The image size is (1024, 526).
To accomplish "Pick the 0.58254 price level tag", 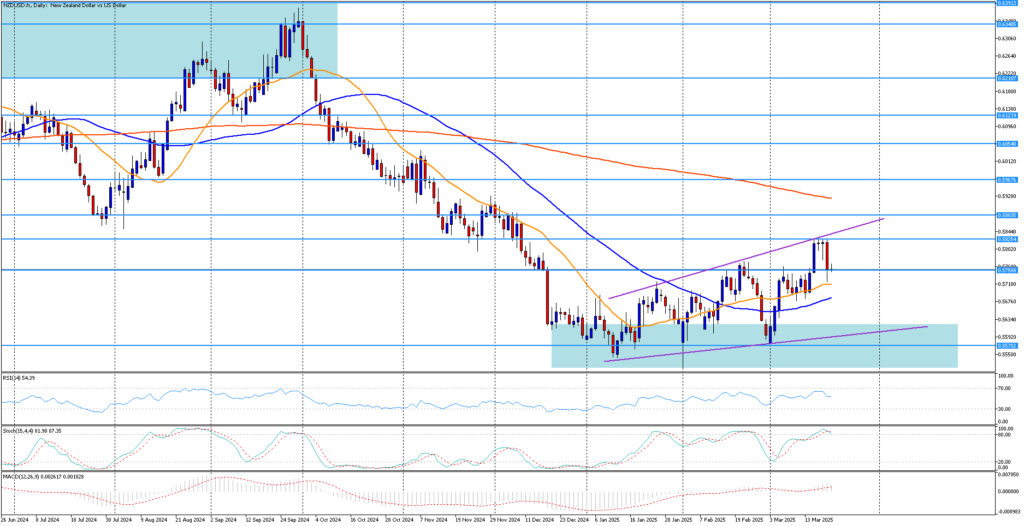I will 1007,238.
